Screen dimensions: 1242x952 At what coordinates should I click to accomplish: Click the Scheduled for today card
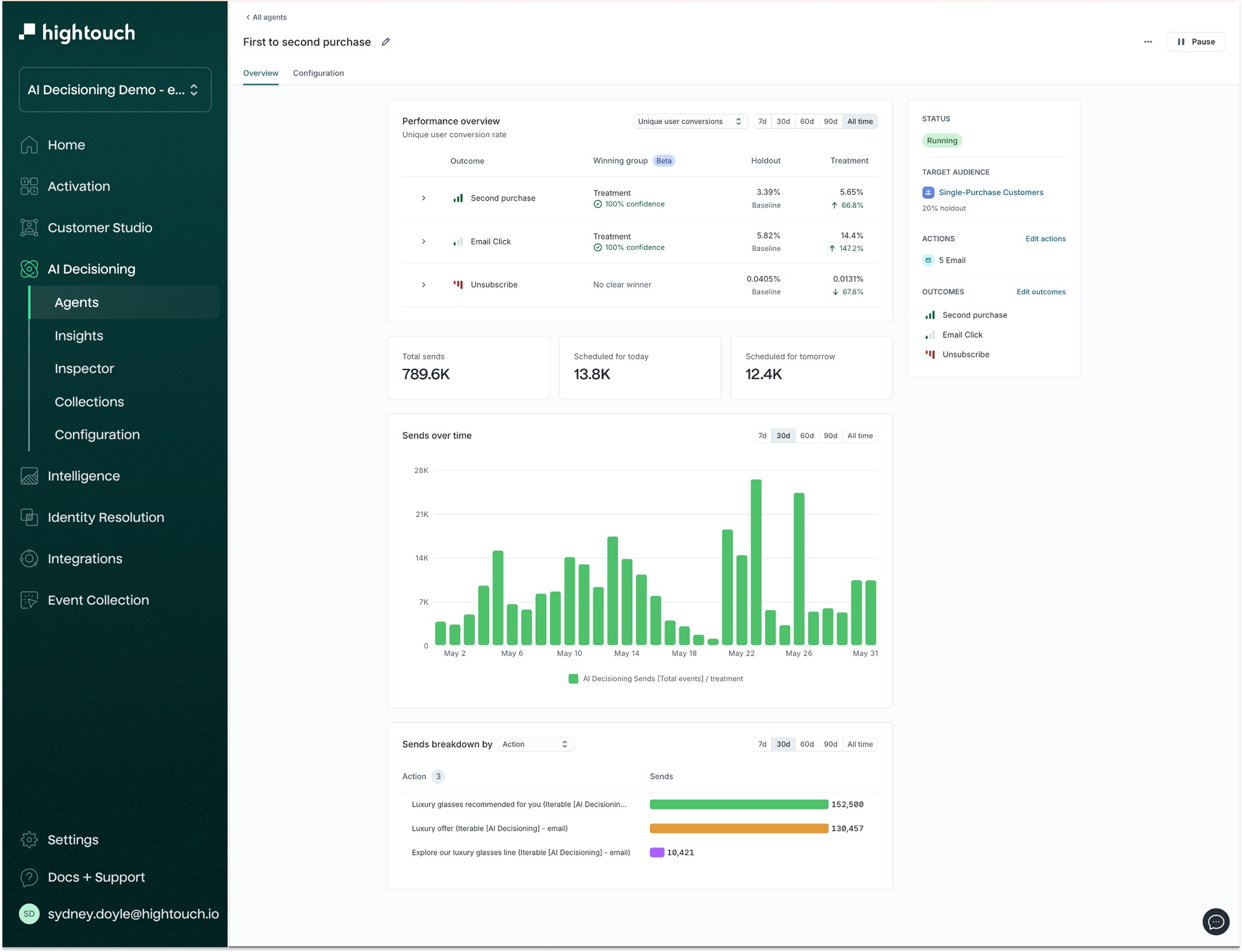point(640,368)
